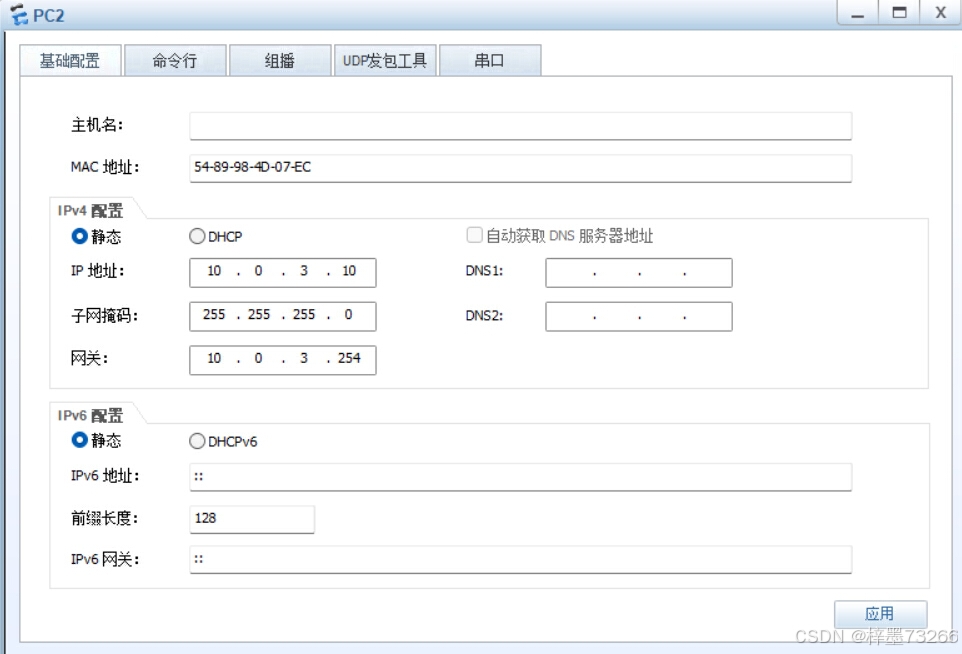Click the PC2 app icon in title bar
962x654 pixels.
pos(19,14)
